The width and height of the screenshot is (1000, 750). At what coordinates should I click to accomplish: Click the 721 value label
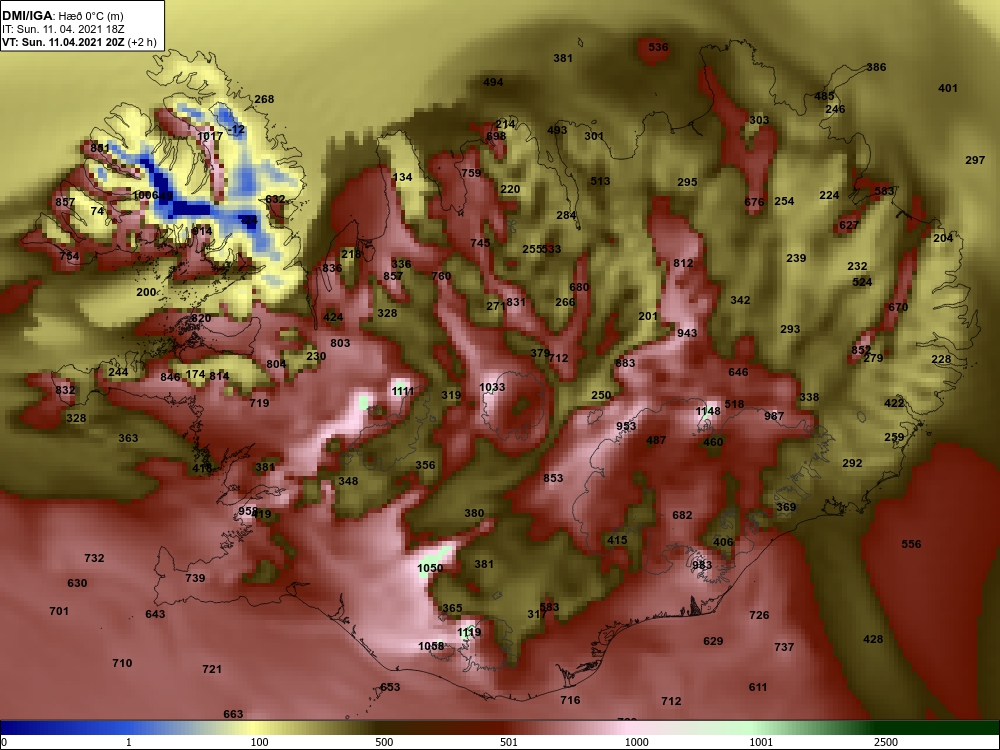pos(212,670)
